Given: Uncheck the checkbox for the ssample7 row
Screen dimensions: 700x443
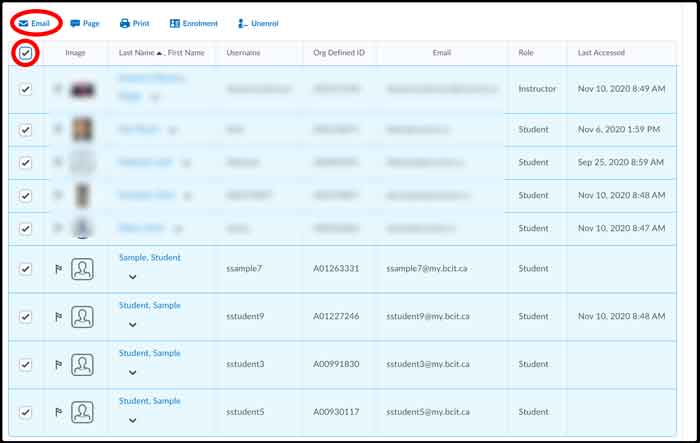Looking at the screenshot, I should coord(25,268).
